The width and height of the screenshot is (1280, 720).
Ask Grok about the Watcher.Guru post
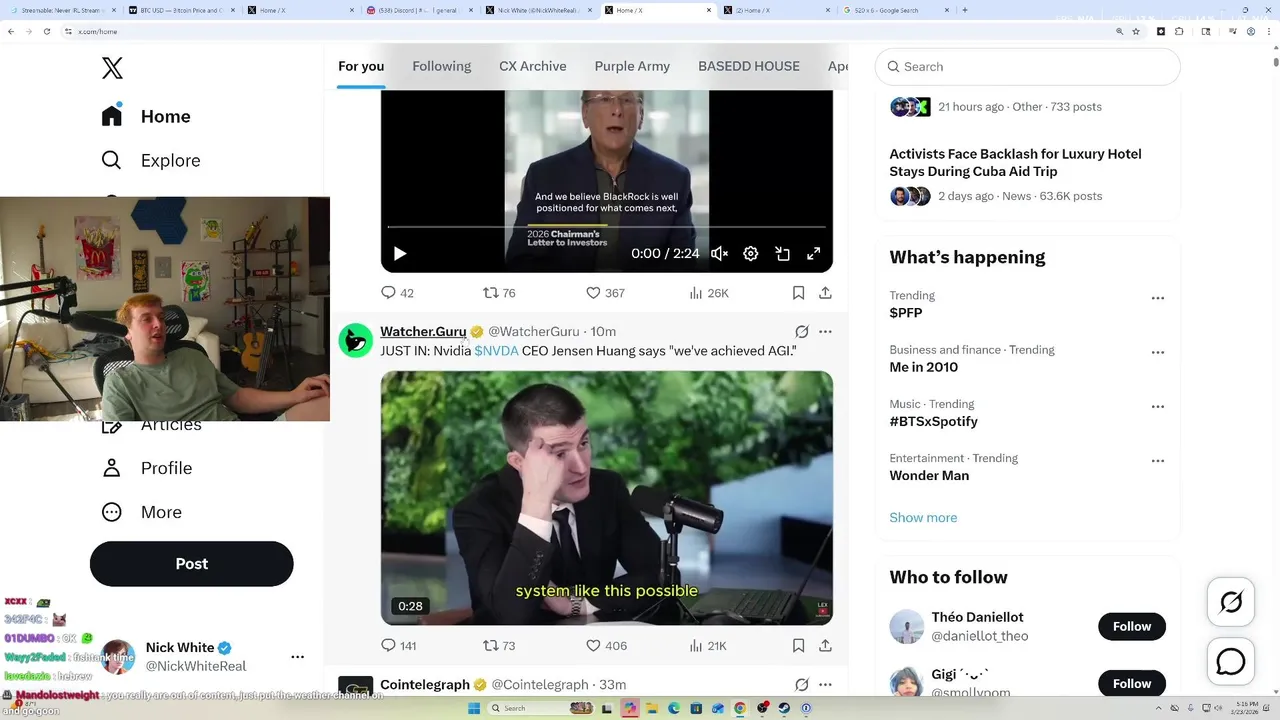point(801,331)
